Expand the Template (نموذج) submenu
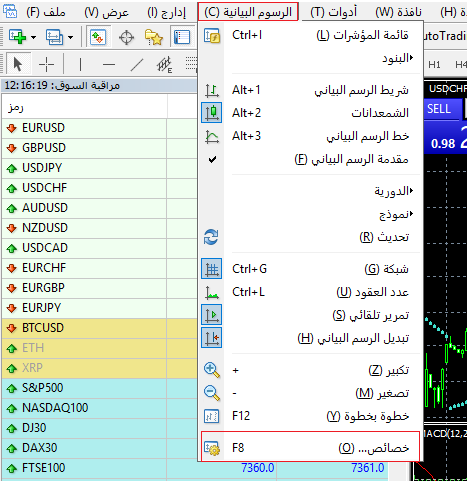The image size is (467, 481). click(311, 214)
